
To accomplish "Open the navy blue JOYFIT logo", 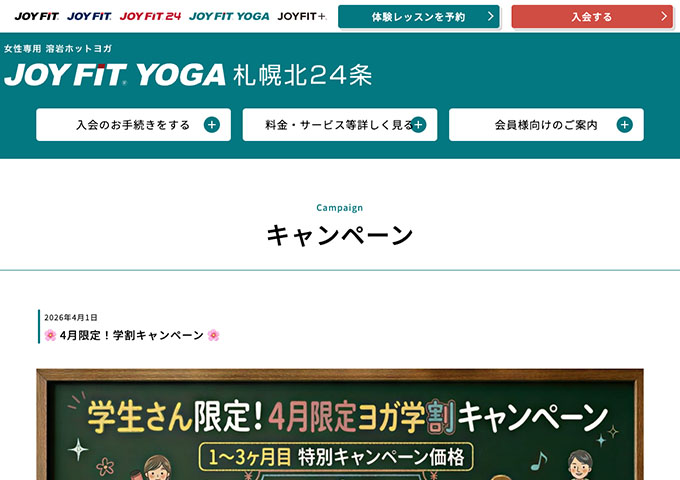I will point(89,16).
